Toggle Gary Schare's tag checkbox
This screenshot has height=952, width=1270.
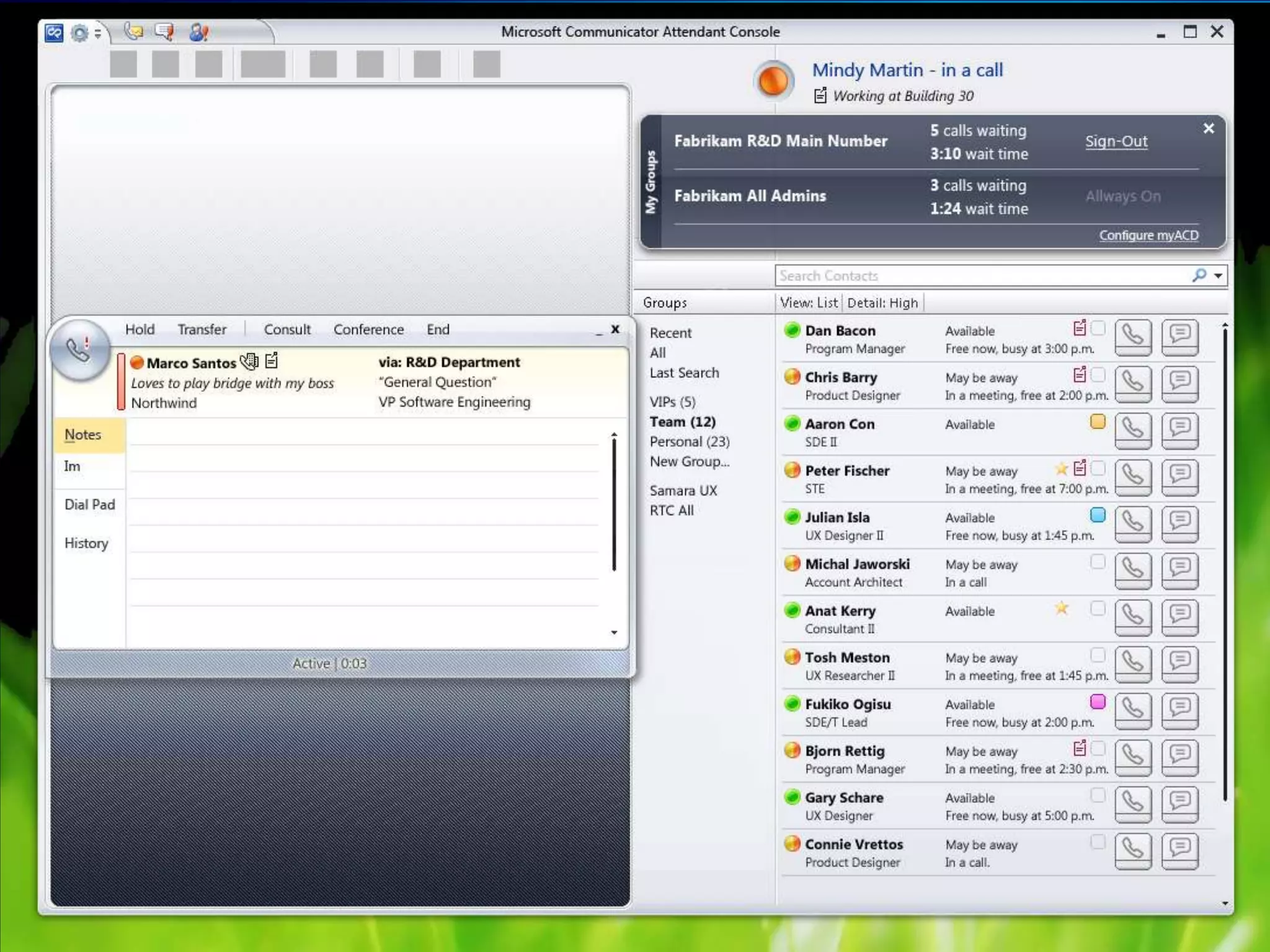[1098, 795]
